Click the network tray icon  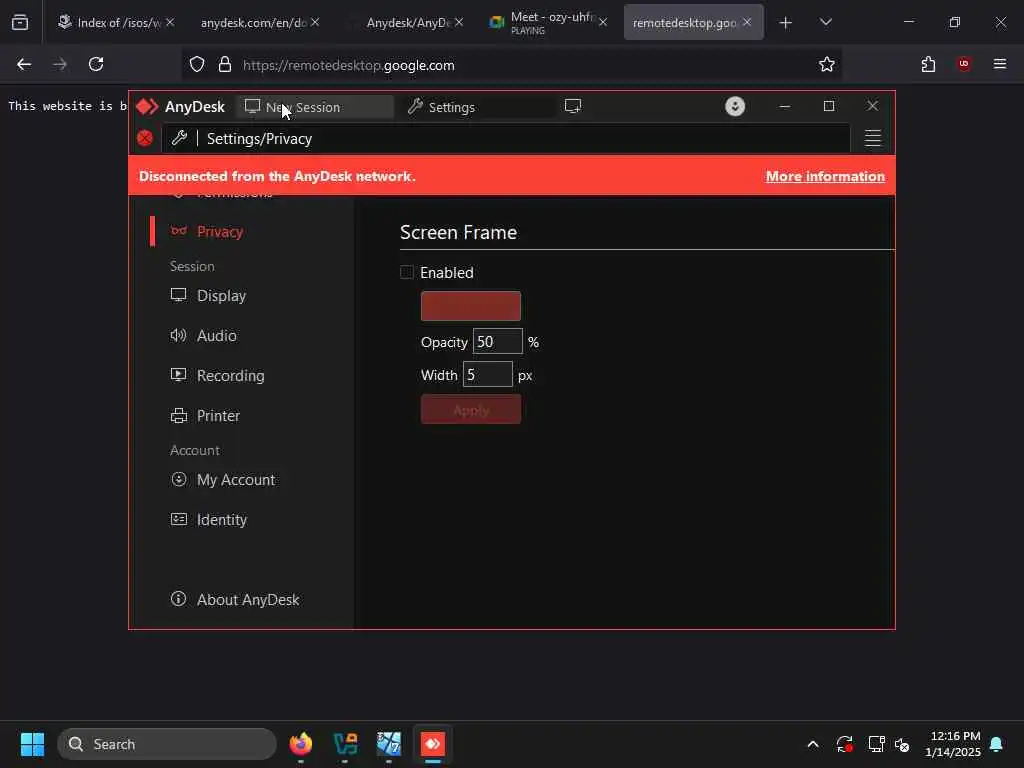[x=876, y=744]
